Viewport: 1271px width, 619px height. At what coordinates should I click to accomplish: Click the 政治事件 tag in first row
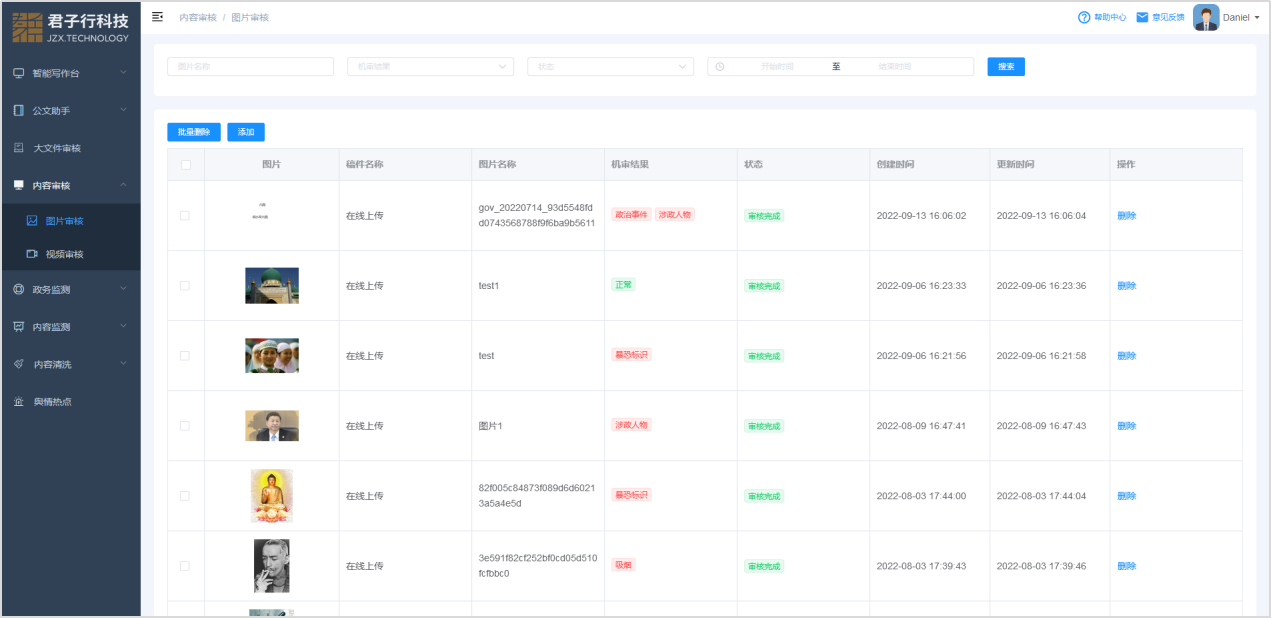(x=631, y=215)
